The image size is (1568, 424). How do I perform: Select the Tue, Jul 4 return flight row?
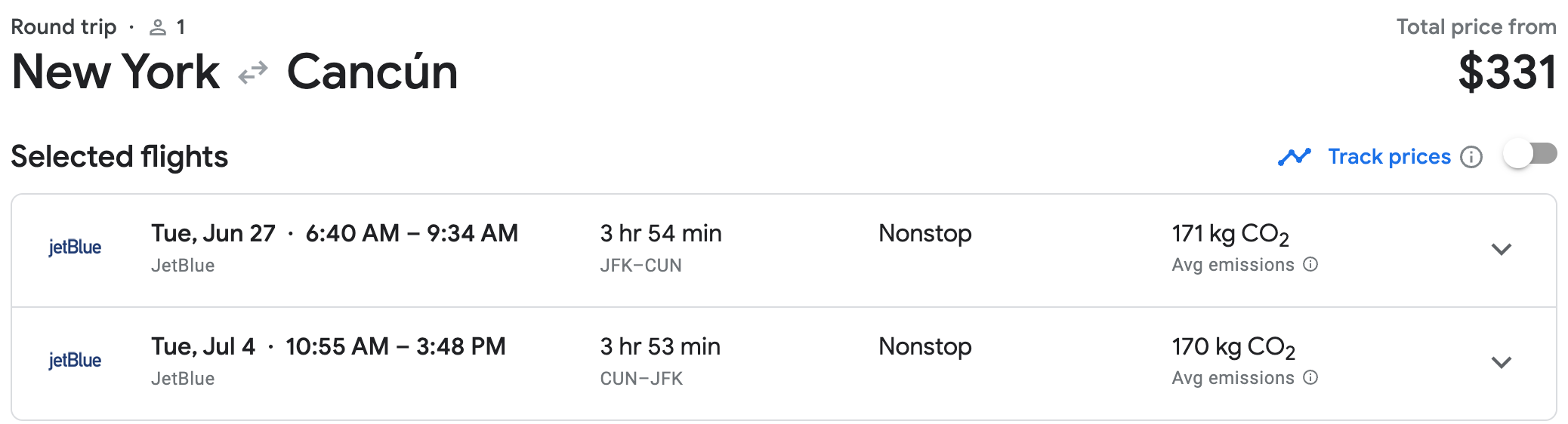point(783,364)
